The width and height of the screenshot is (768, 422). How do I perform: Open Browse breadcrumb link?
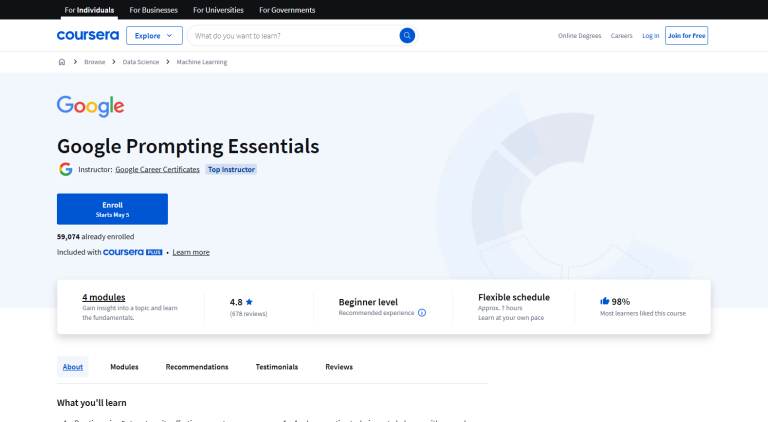point(95,62)
